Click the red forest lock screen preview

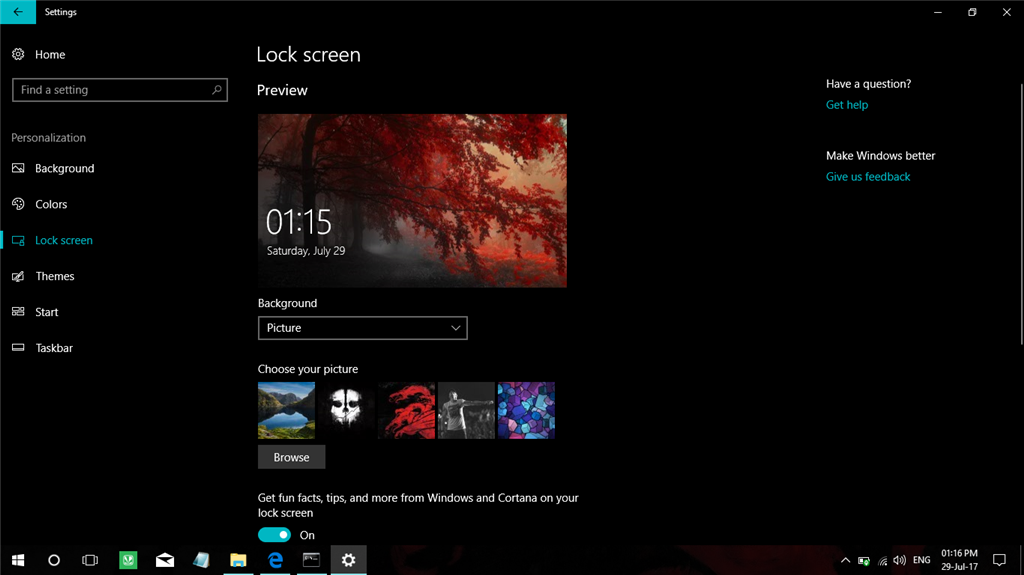(412, 201)
